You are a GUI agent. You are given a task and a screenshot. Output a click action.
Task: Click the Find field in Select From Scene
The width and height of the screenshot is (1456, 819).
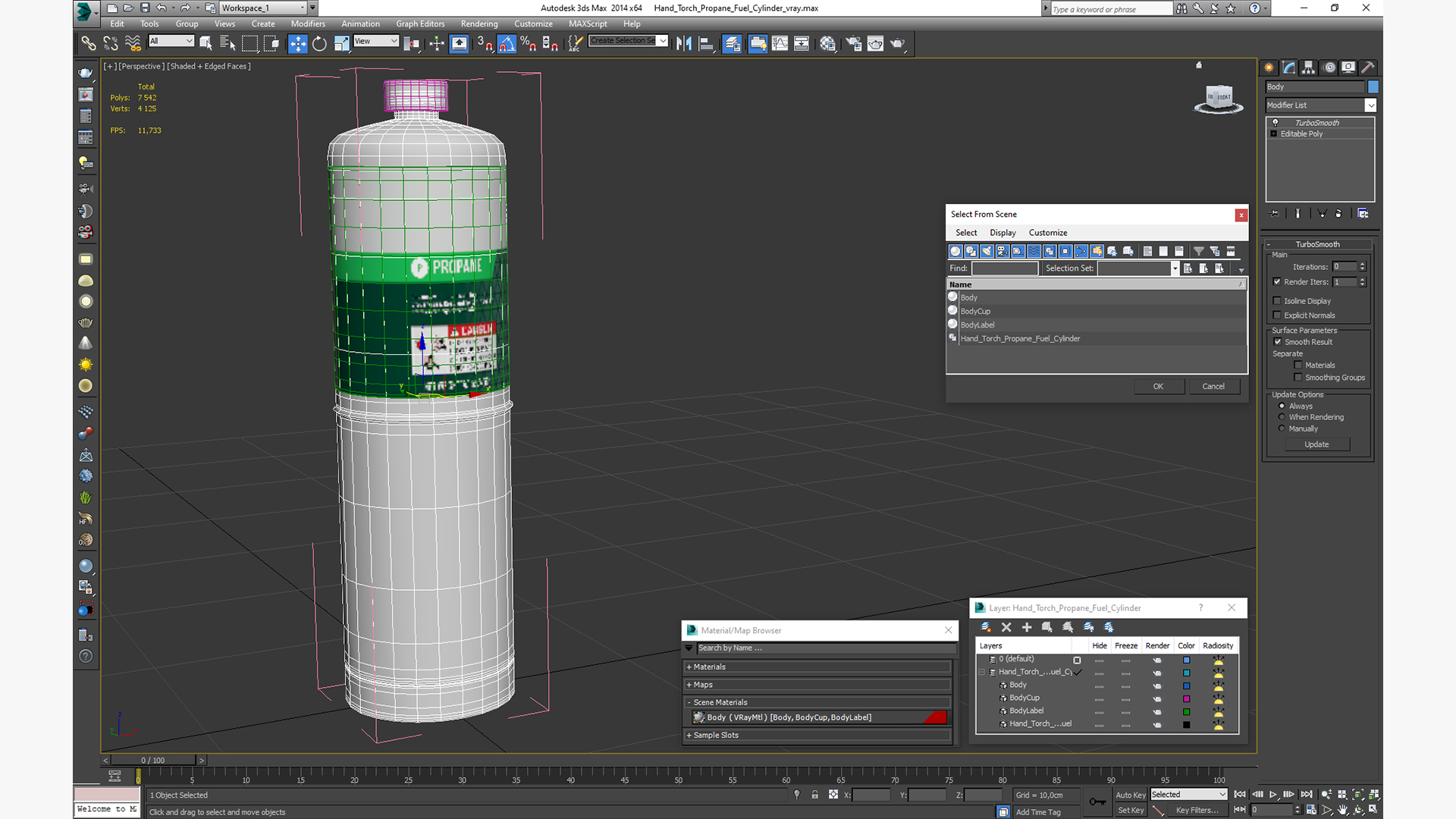(1005, 268)
